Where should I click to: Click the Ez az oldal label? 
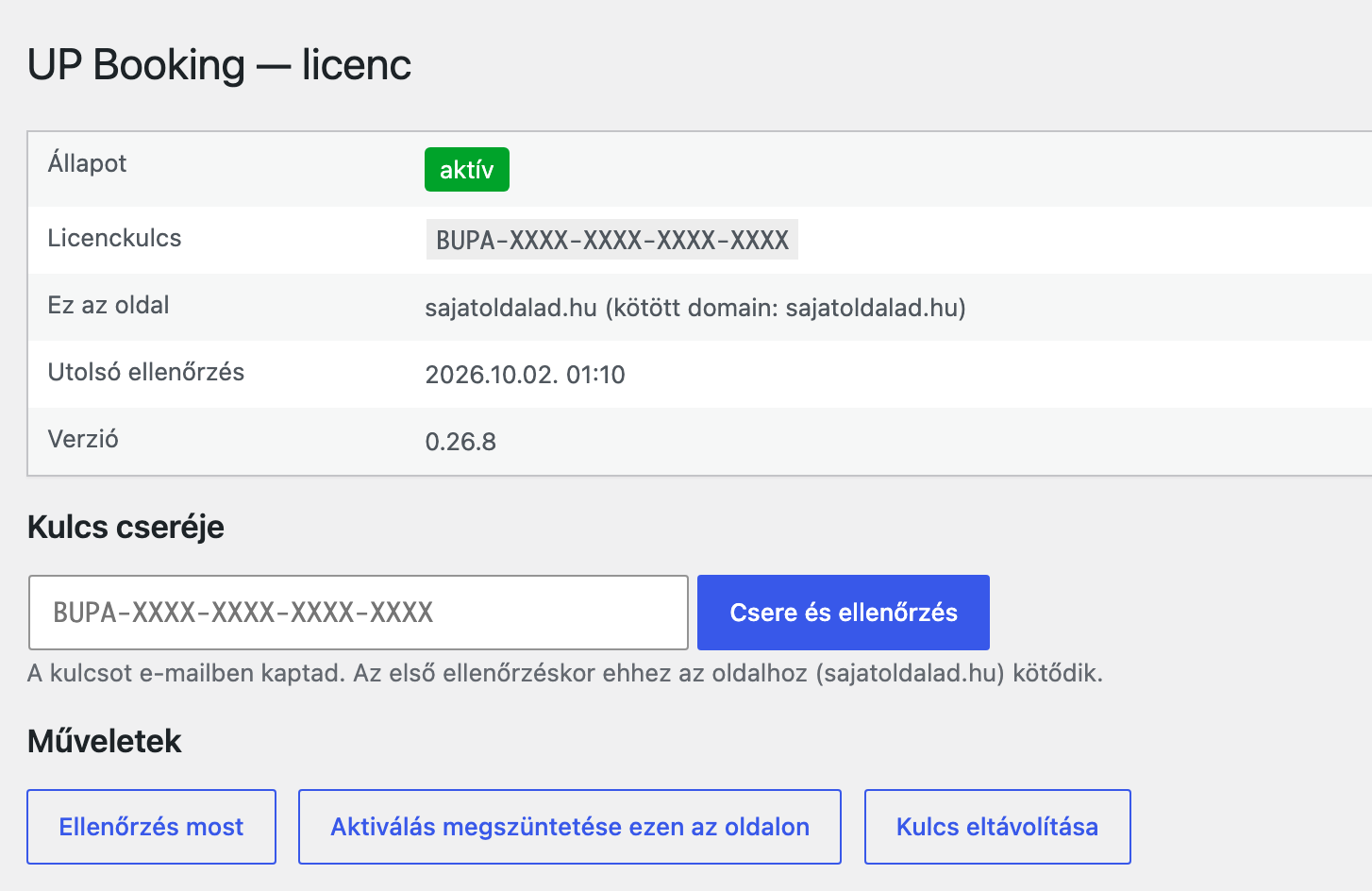coord(109,305)
